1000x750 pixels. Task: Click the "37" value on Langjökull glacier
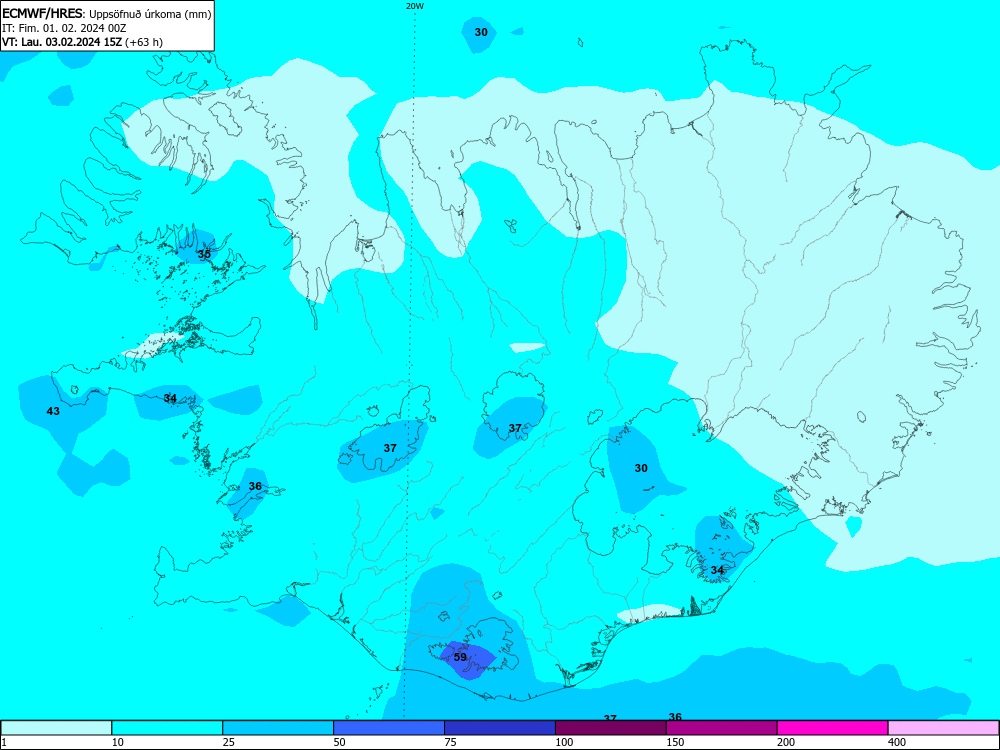pos(390,448)
